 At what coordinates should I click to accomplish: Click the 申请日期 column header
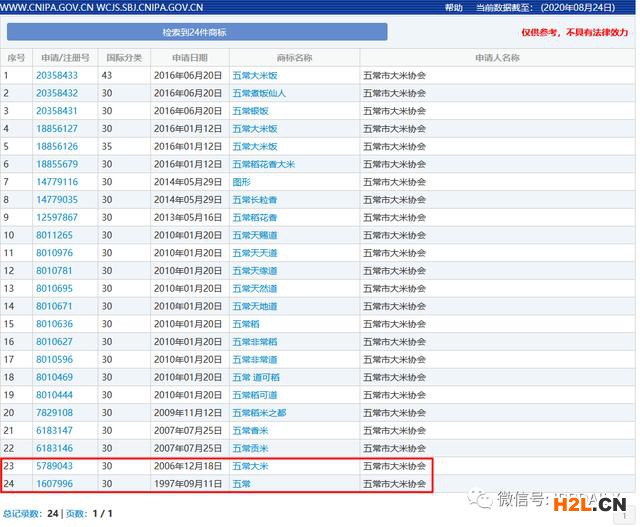[x=190, y=58]
